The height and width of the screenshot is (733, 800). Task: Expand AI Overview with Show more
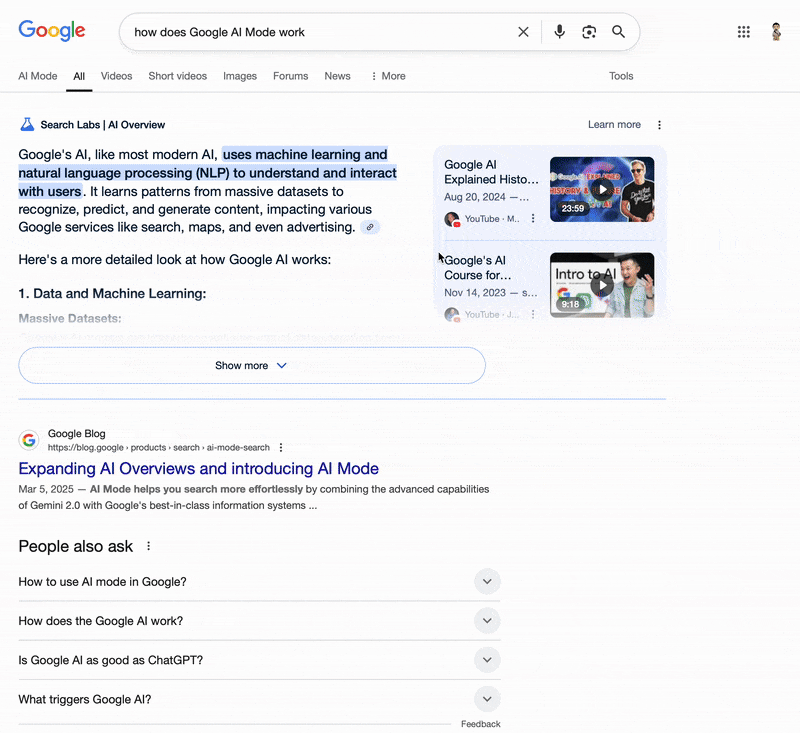tap(252, 365)
